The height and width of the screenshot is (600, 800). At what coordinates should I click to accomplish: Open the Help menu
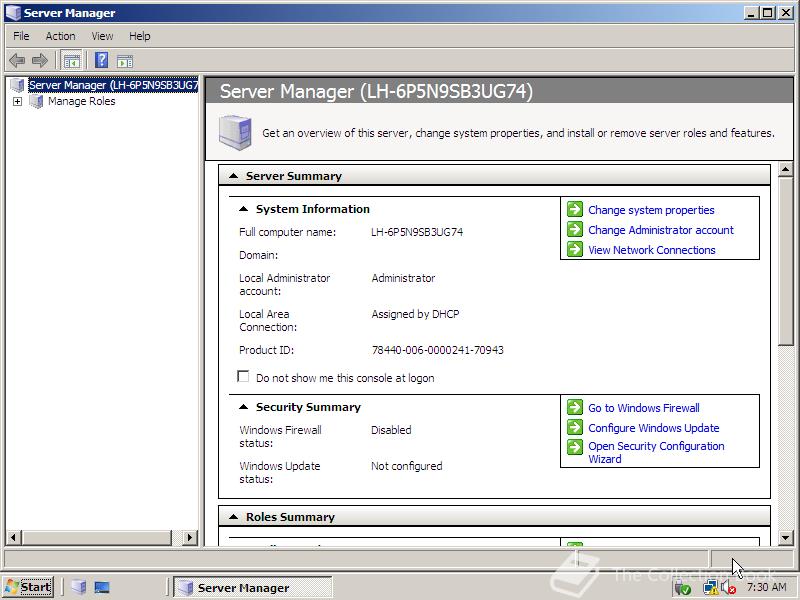(139, 36)
